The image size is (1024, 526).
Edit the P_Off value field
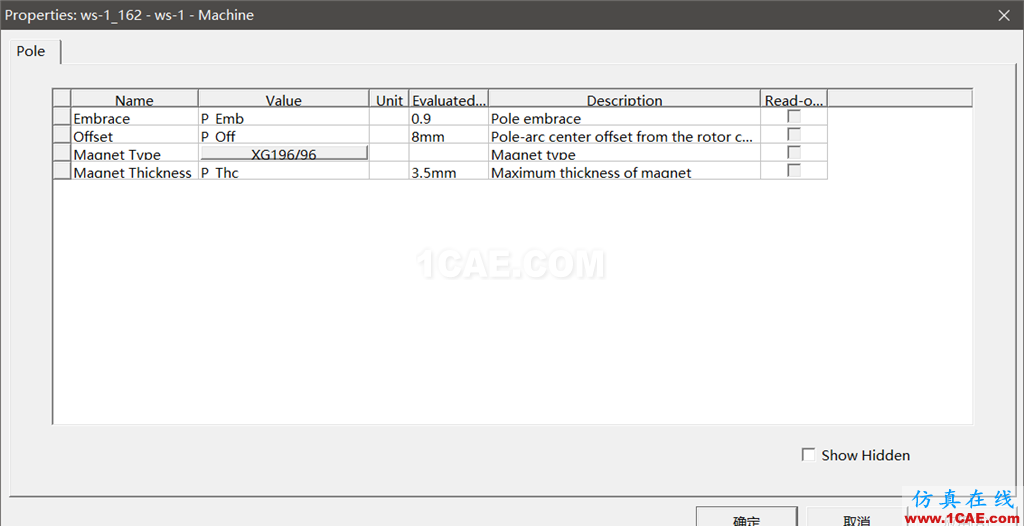pos(283,135)
